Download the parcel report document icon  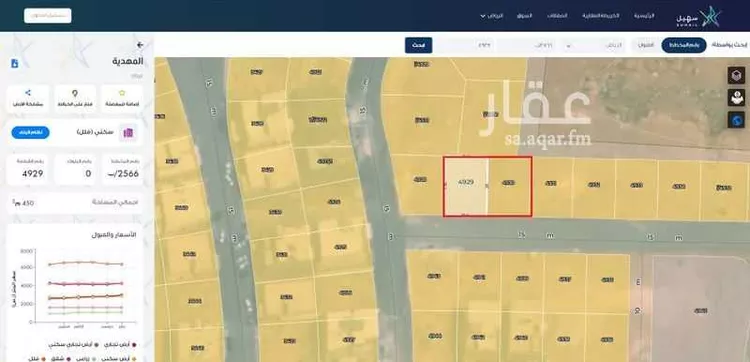(x=14, y=63)
